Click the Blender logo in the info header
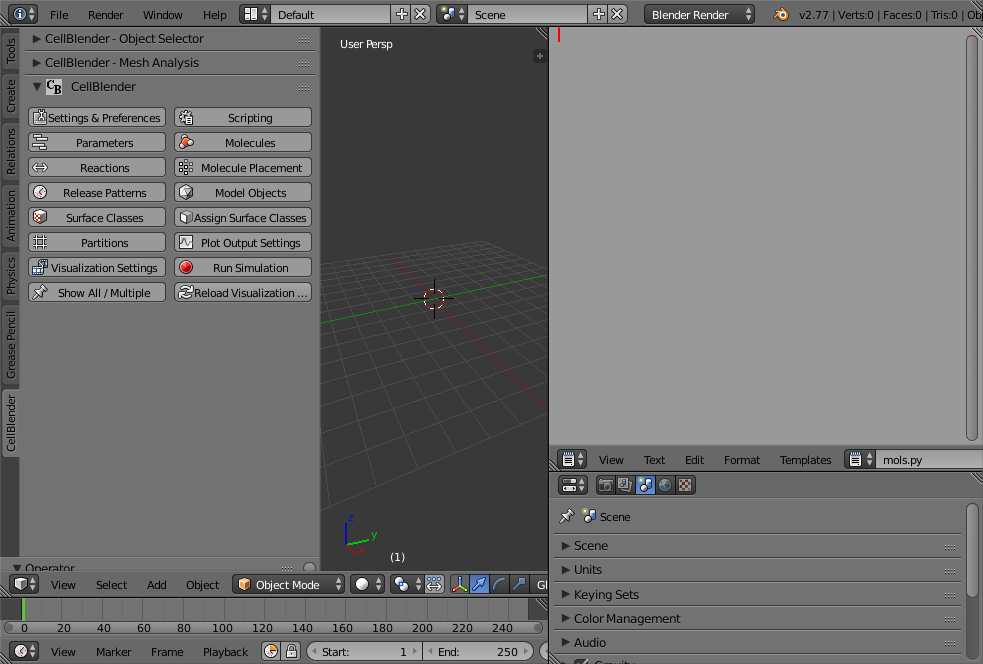 pyautogui.click(x=781, y=14)
